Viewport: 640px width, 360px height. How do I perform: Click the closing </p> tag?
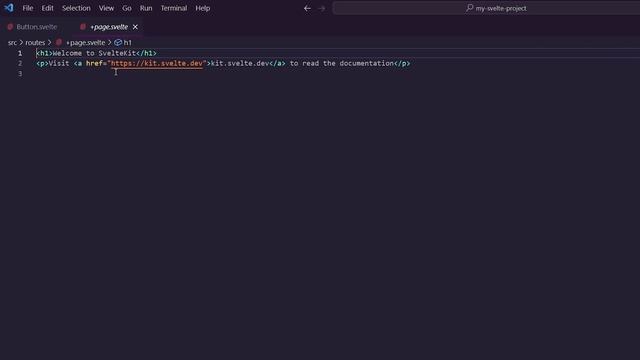point(402,63)
